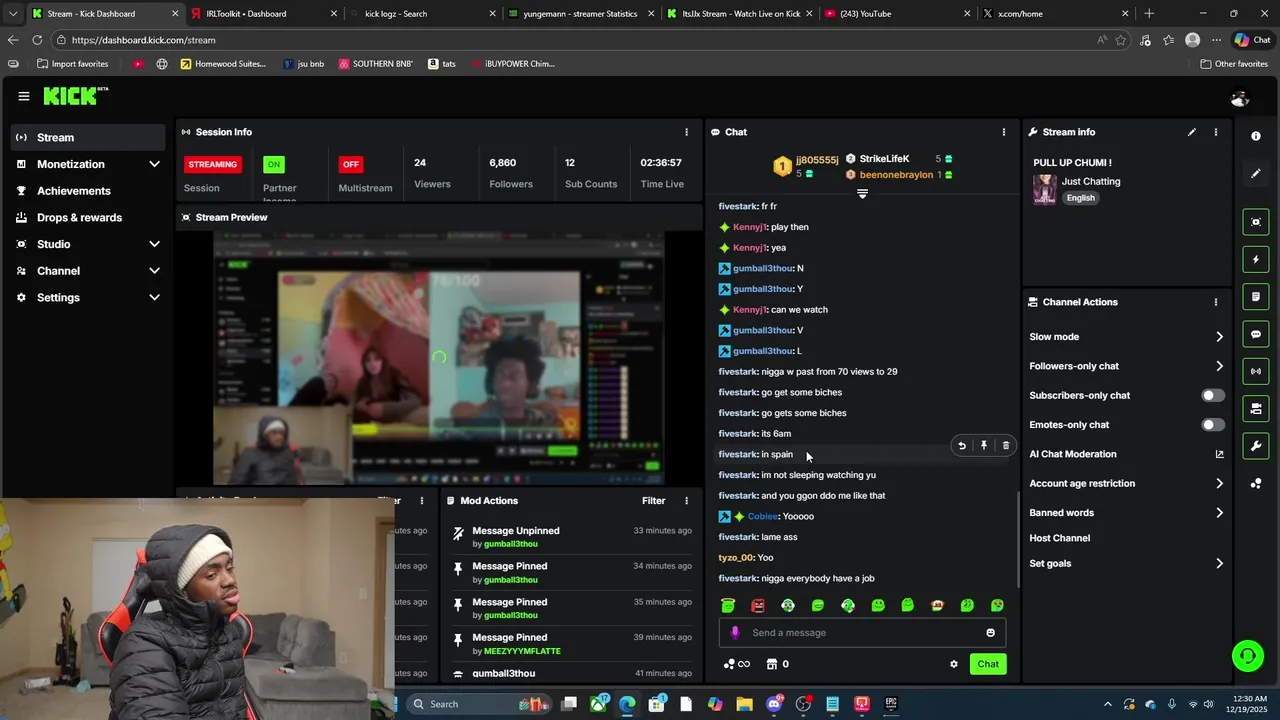This screenshot has height=720, width=1280.
Task: Click the shop icon below message box
Action: pos(772,664)
